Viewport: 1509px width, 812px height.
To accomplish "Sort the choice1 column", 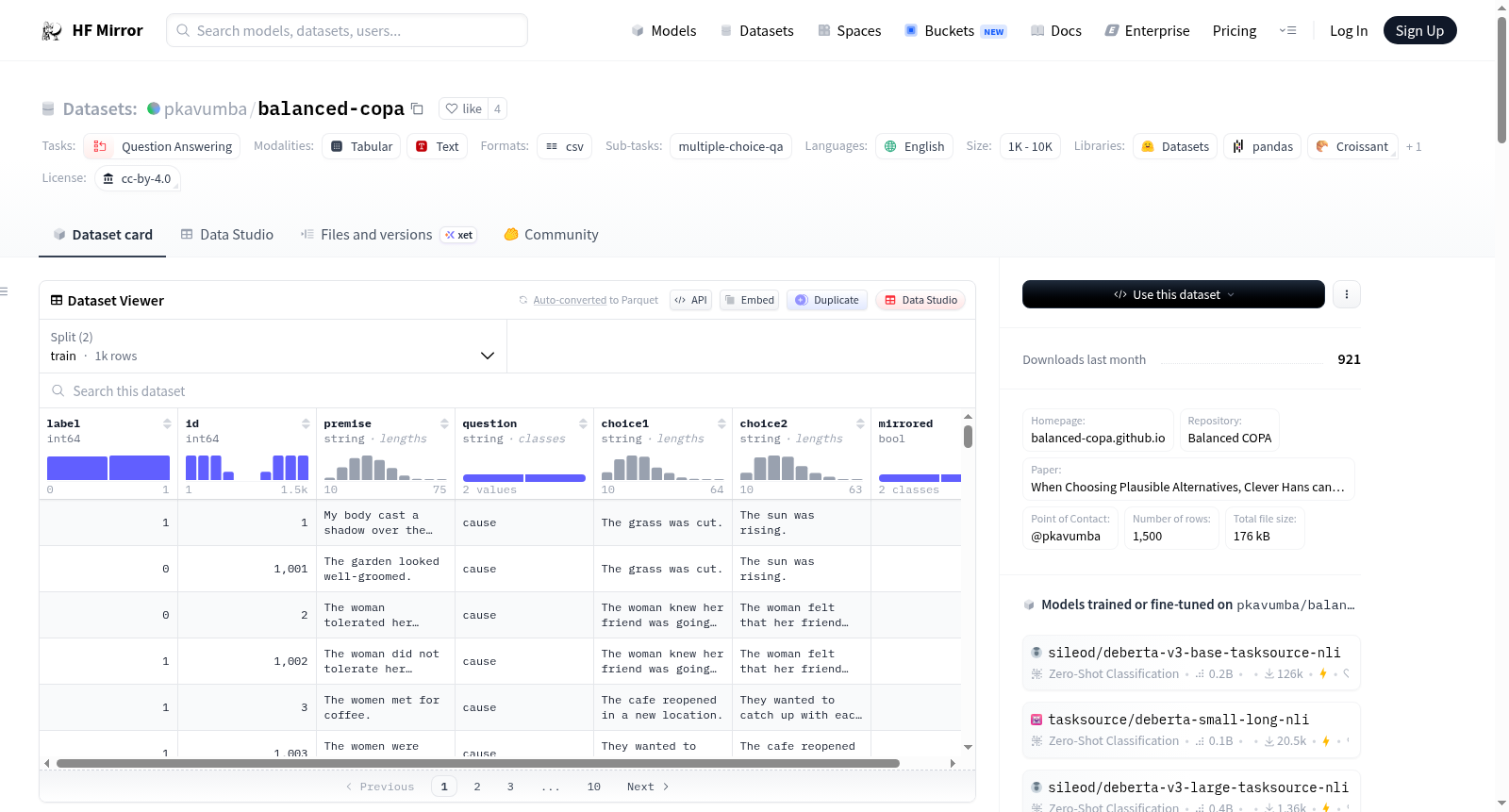I will (721, 423).
